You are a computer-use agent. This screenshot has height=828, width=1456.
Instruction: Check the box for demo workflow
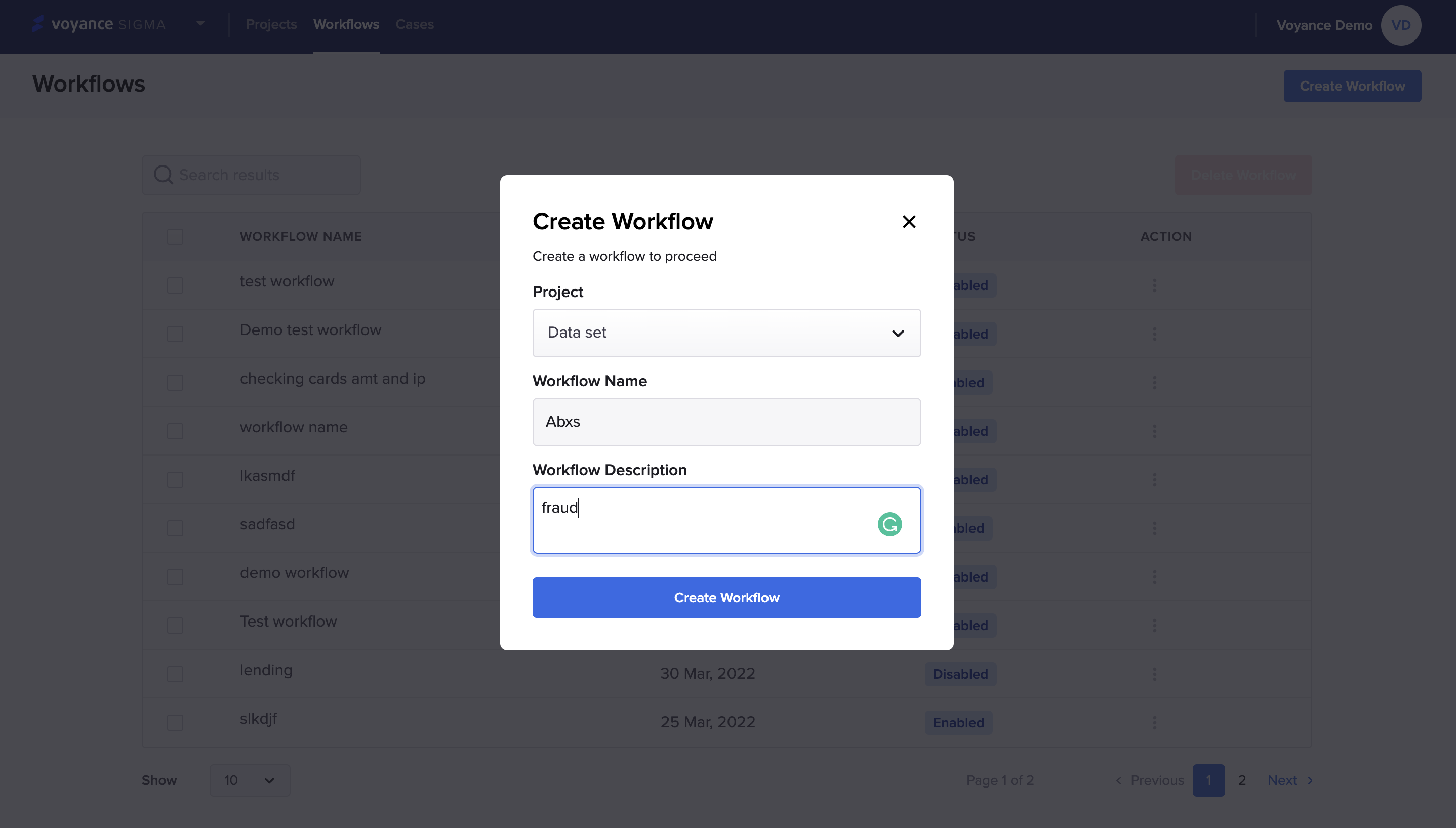tap(175, 577)
